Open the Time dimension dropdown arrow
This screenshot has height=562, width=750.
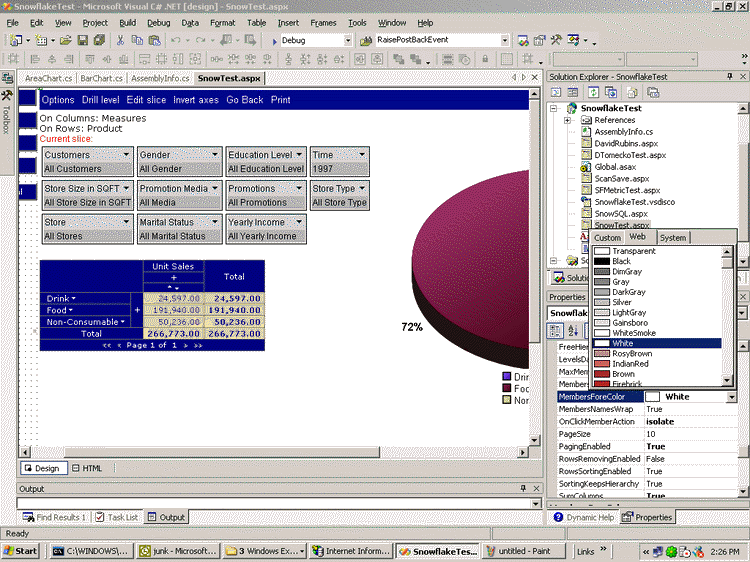pyautogui.click(x=362, y=154)
